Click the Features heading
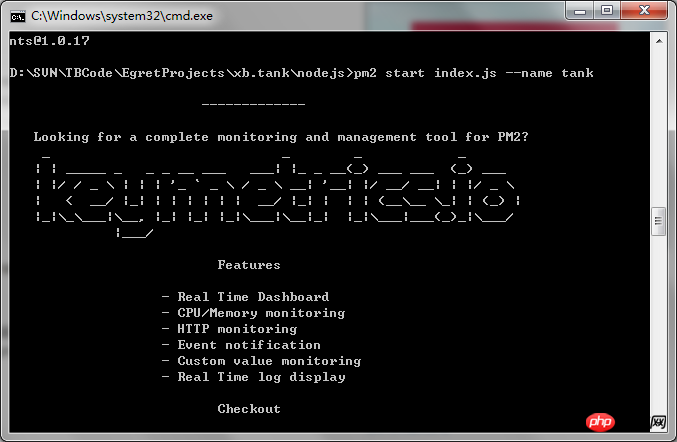677x442 pixels. click(249, 265)
